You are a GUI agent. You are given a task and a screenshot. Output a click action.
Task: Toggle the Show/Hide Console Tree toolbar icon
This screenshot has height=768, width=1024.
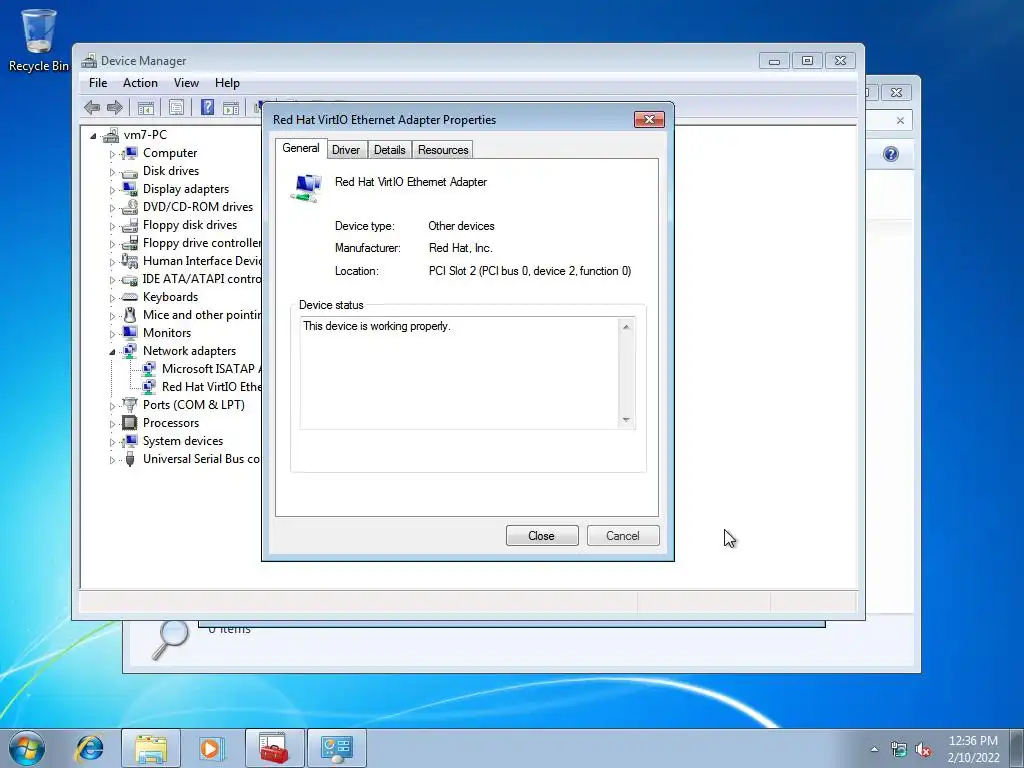(x=146, y=108)
